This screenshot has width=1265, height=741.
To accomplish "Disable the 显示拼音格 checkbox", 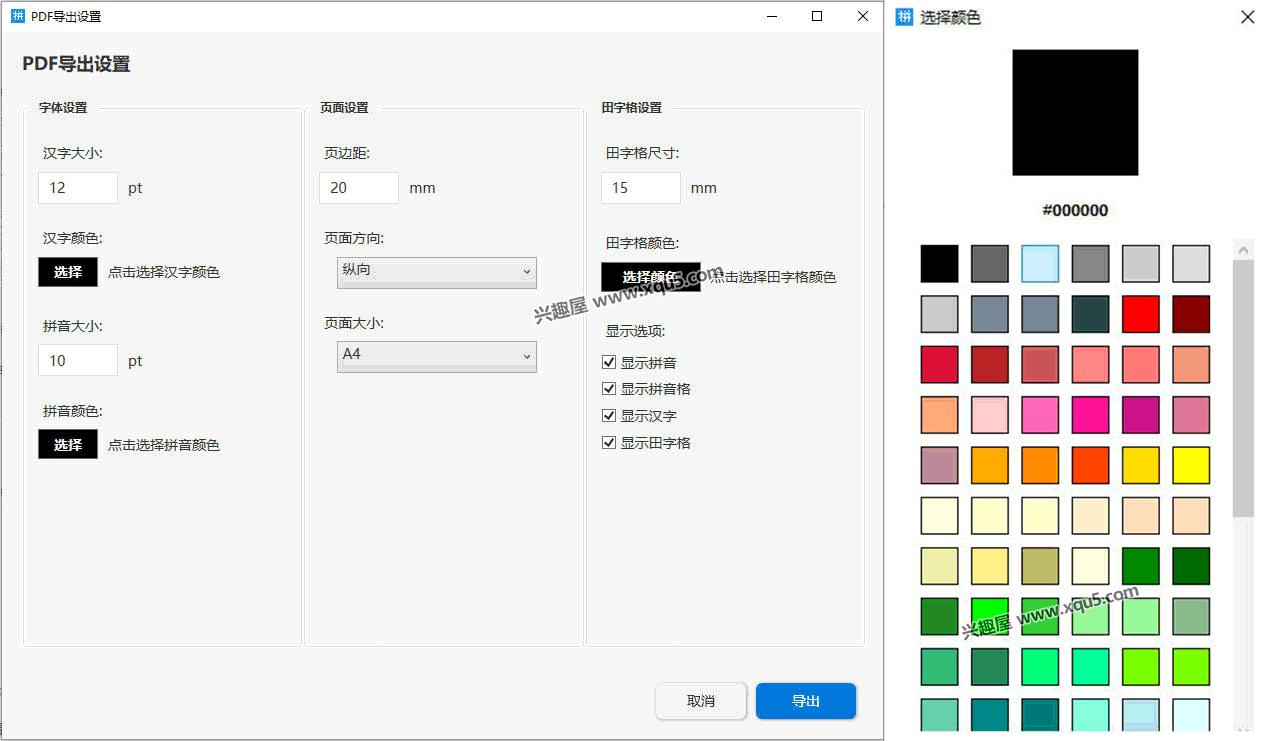I will pyautogui.click(x=609, y=388).
